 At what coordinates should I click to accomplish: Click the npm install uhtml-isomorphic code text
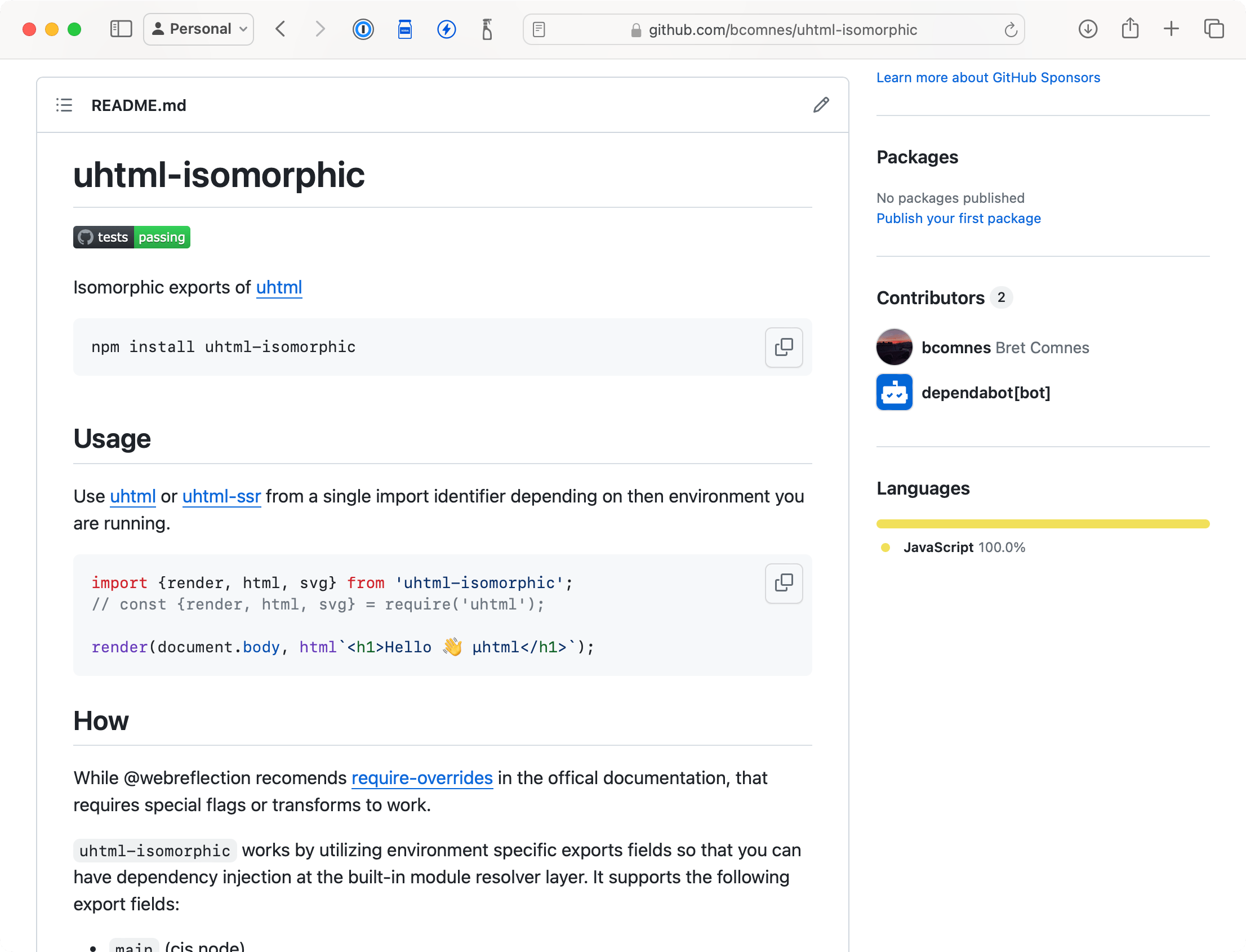[x=223, y=348]
